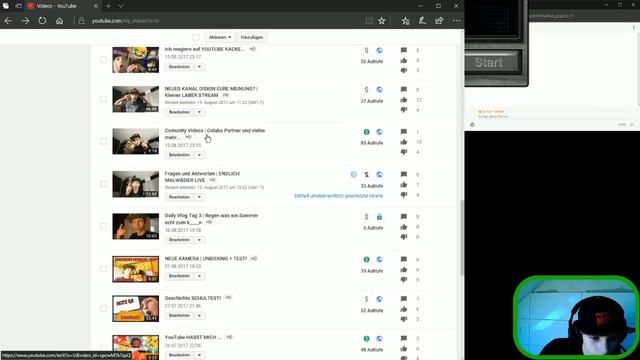
Task: Click the lock icon beside the YouTube address
Action: tap(81, 21)
